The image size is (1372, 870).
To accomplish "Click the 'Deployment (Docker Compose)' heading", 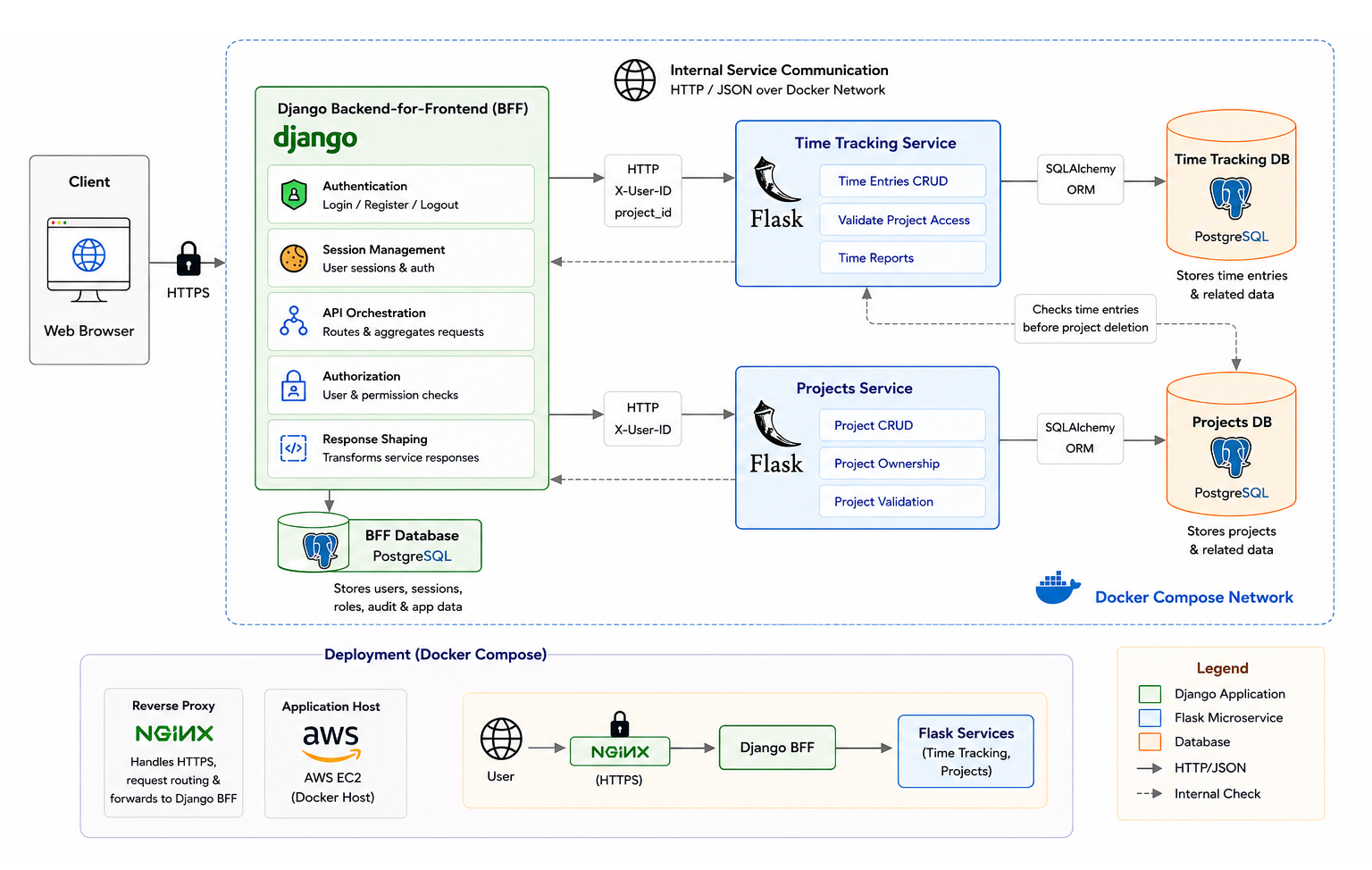I will pos(436,655).
